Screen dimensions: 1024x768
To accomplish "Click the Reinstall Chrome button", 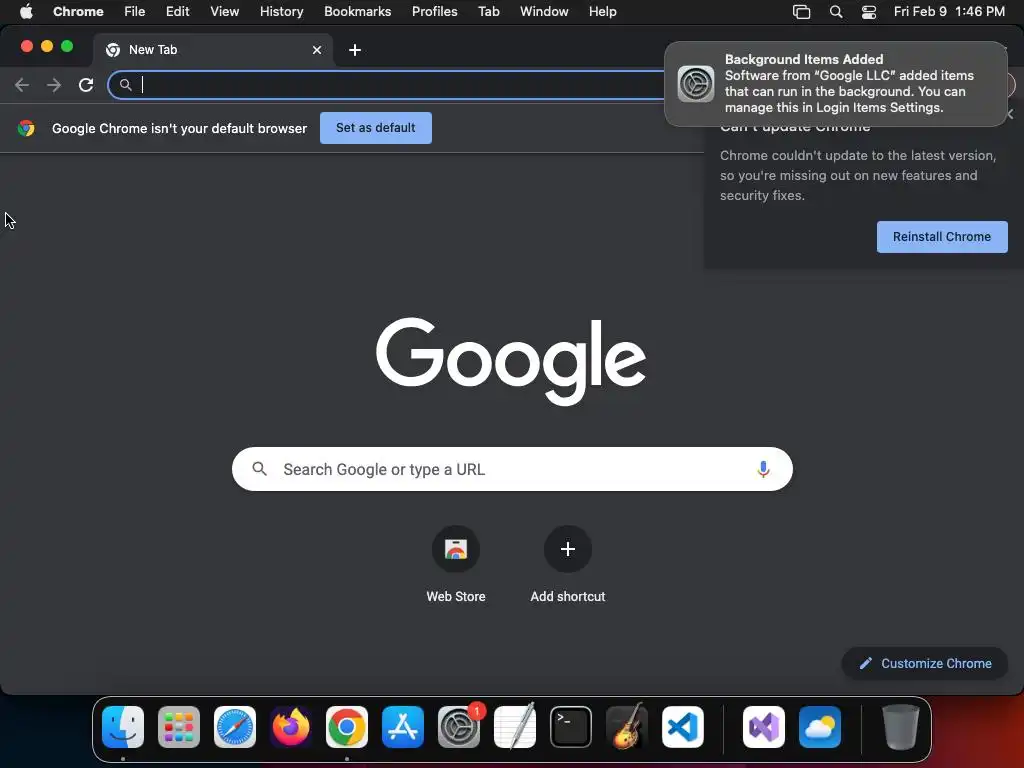I will pyautogui.click(x=942, y=237).
